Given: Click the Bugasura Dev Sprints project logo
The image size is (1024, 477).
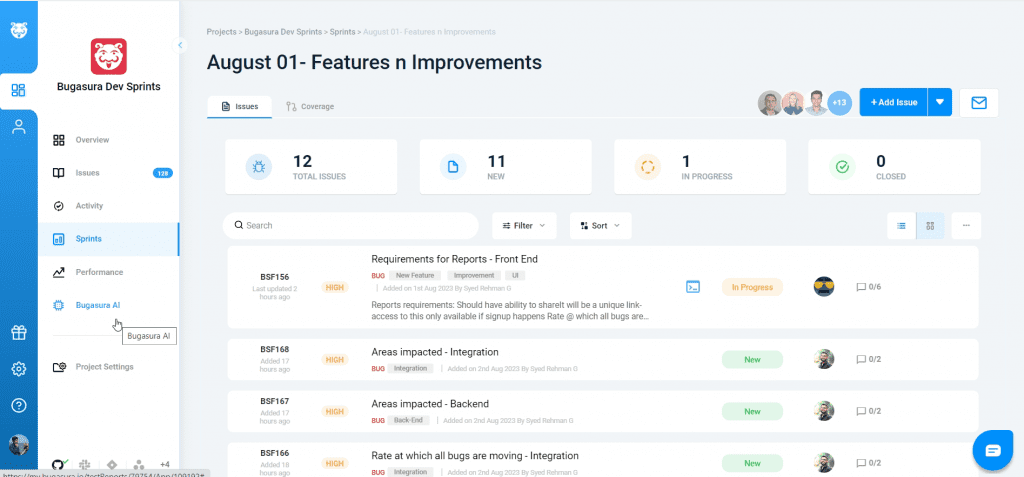Looking at the screenshot, I should pos(108,56).
